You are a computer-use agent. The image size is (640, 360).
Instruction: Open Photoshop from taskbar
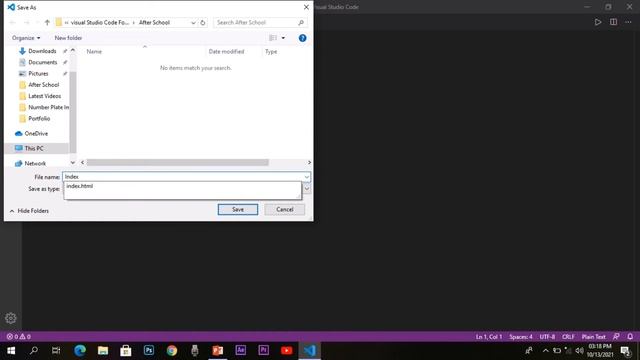point(149,351)
